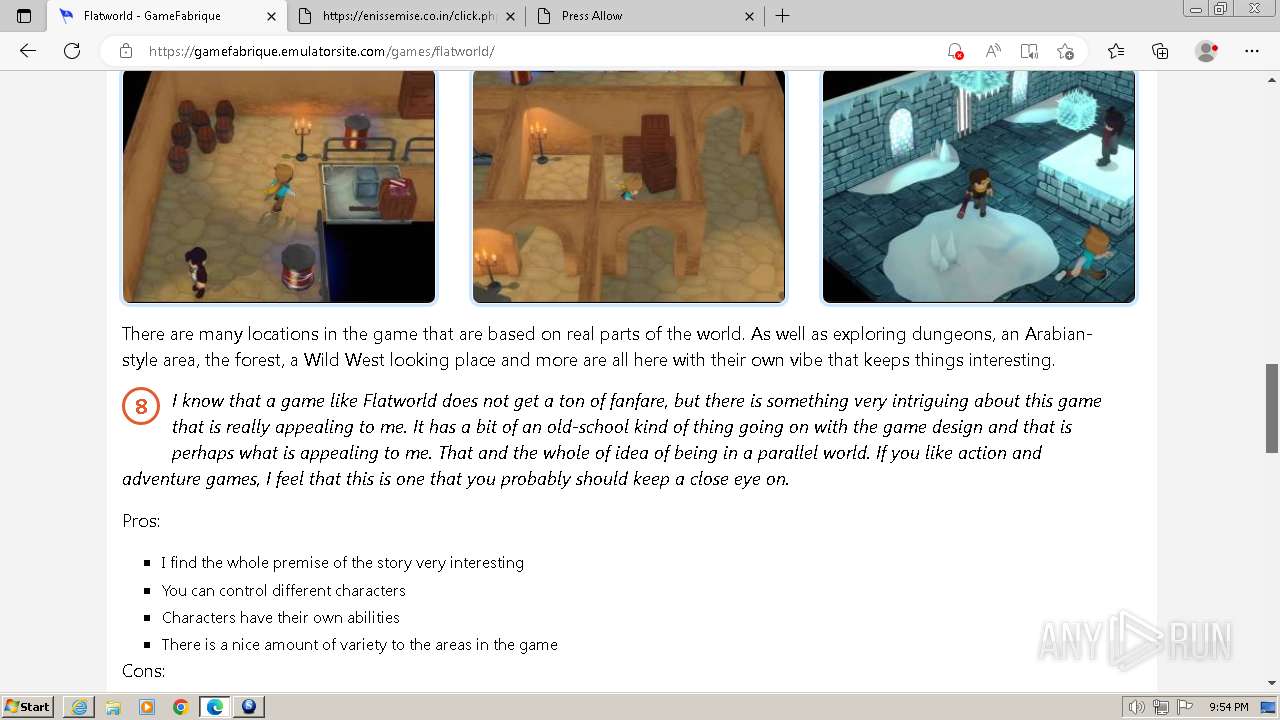Click the vertical scrollbar thumb
This screenshot has height=720, width=1280.
[1272, 408]
